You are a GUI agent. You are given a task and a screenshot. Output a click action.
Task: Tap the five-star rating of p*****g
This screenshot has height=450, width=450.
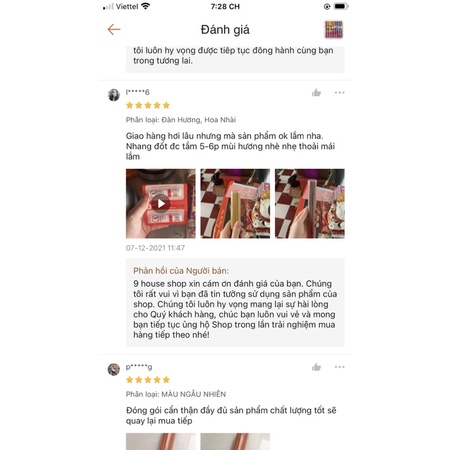[148, 380]
